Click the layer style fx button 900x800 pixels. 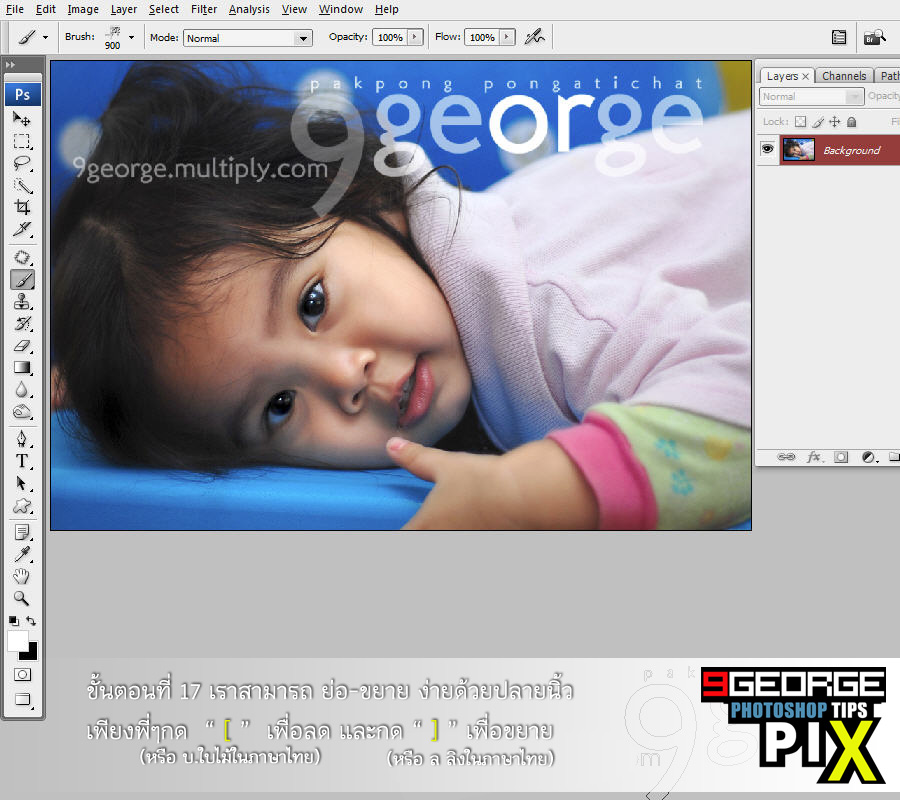click(814, 457)
